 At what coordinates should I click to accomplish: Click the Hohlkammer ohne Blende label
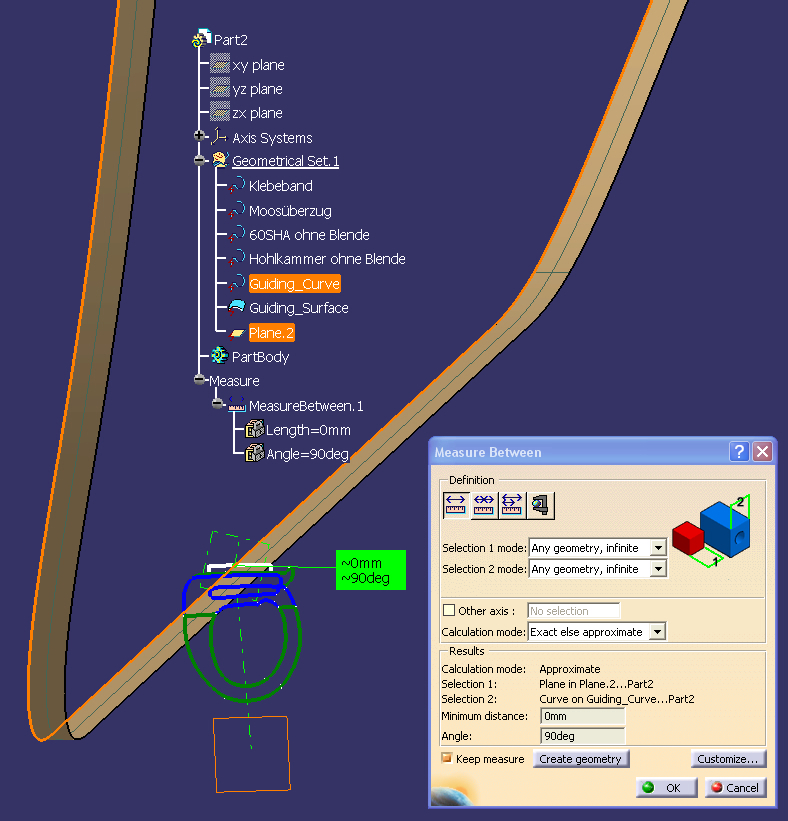(327, 259)
